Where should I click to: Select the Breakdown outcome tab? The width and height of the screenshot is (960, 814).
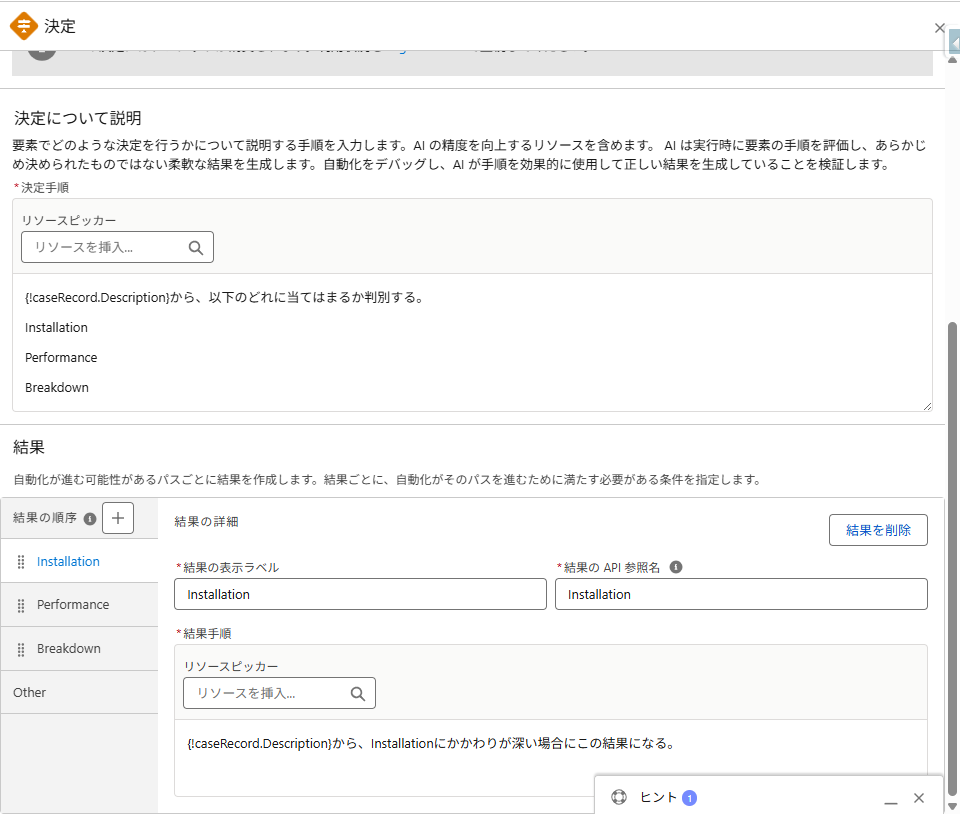69,649
